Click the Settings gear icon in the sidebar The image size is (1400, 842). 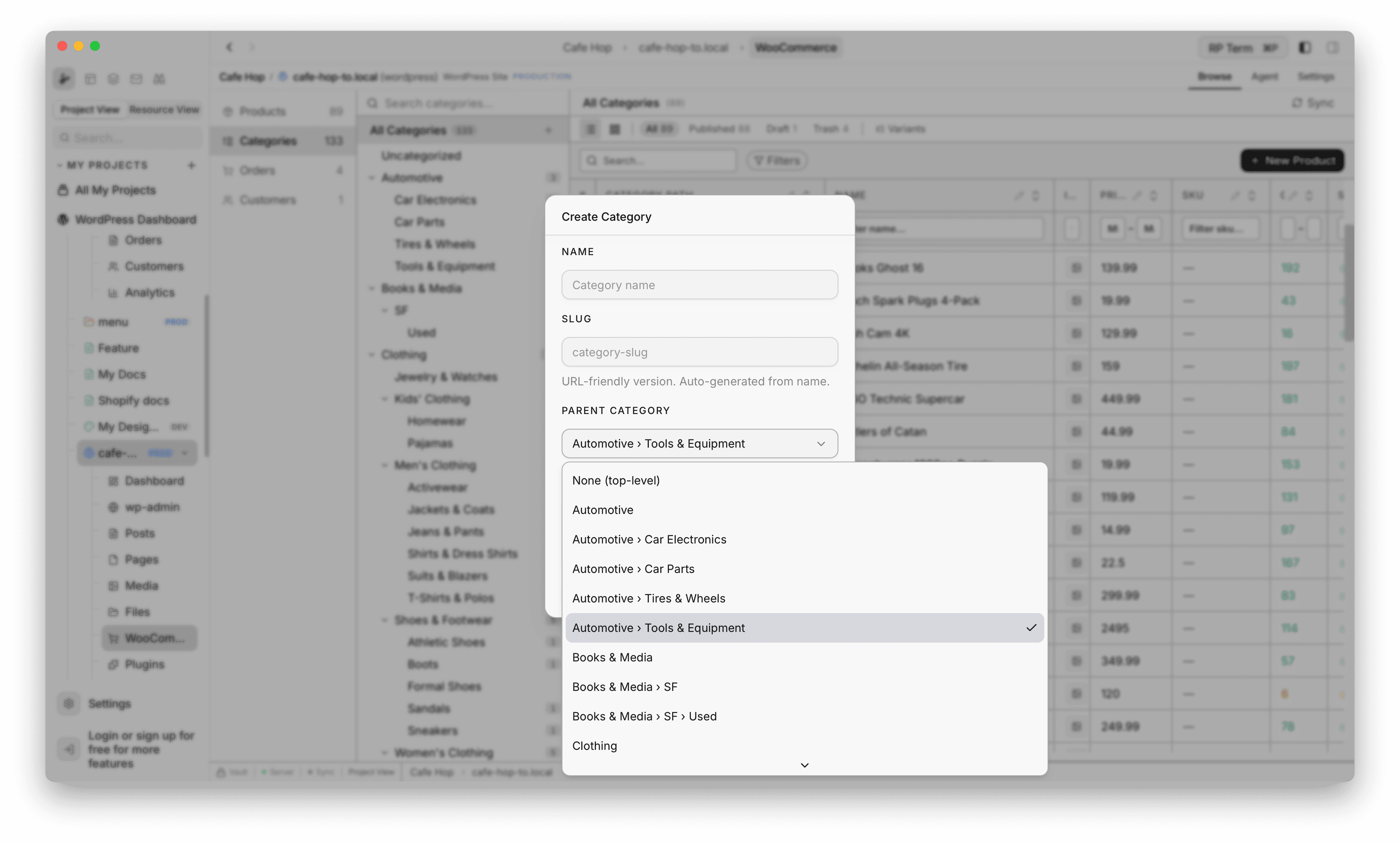(69, 704)
